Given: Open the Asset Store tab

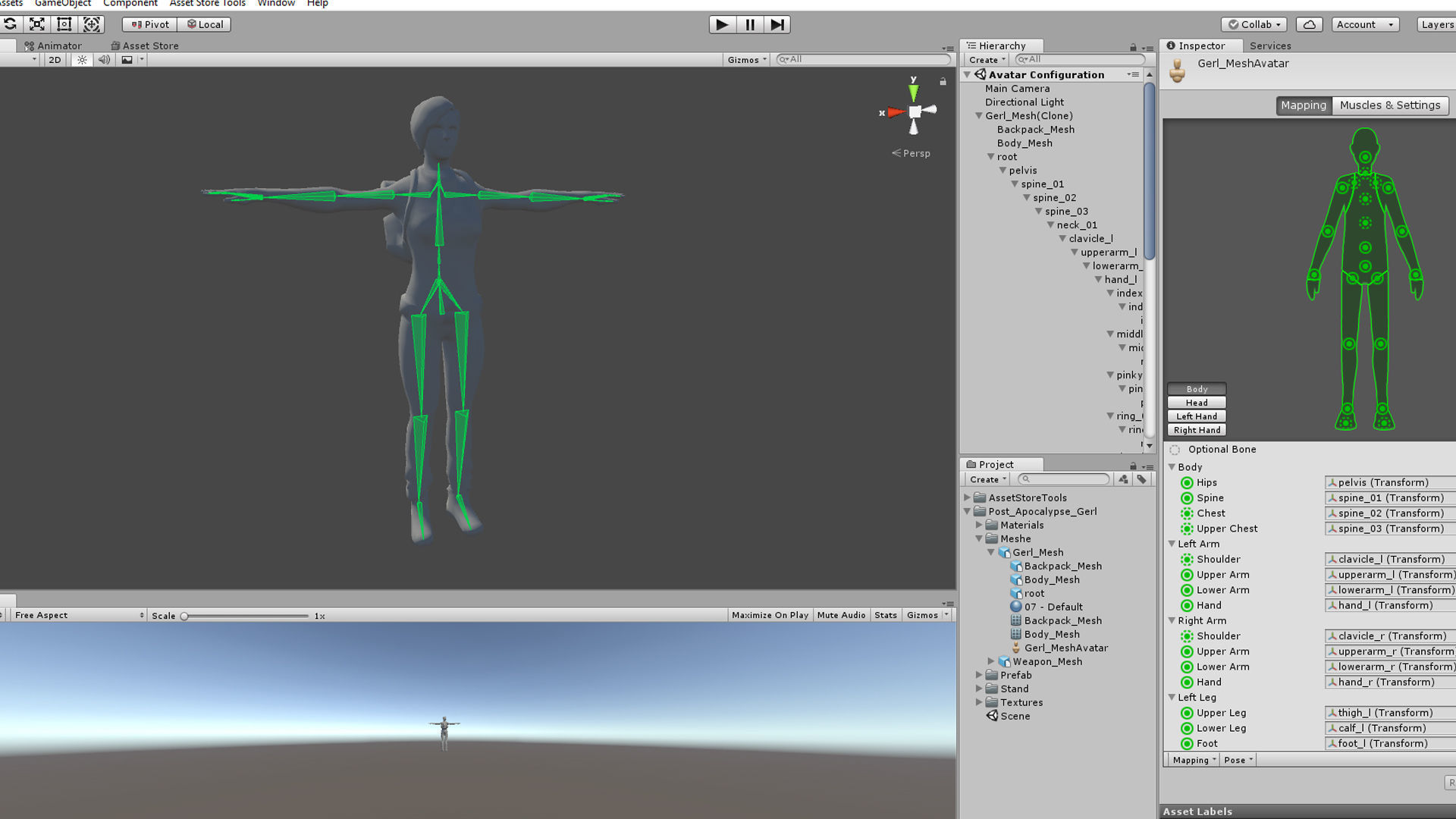Looking at the screenshot, I should [x=145, y=45].
